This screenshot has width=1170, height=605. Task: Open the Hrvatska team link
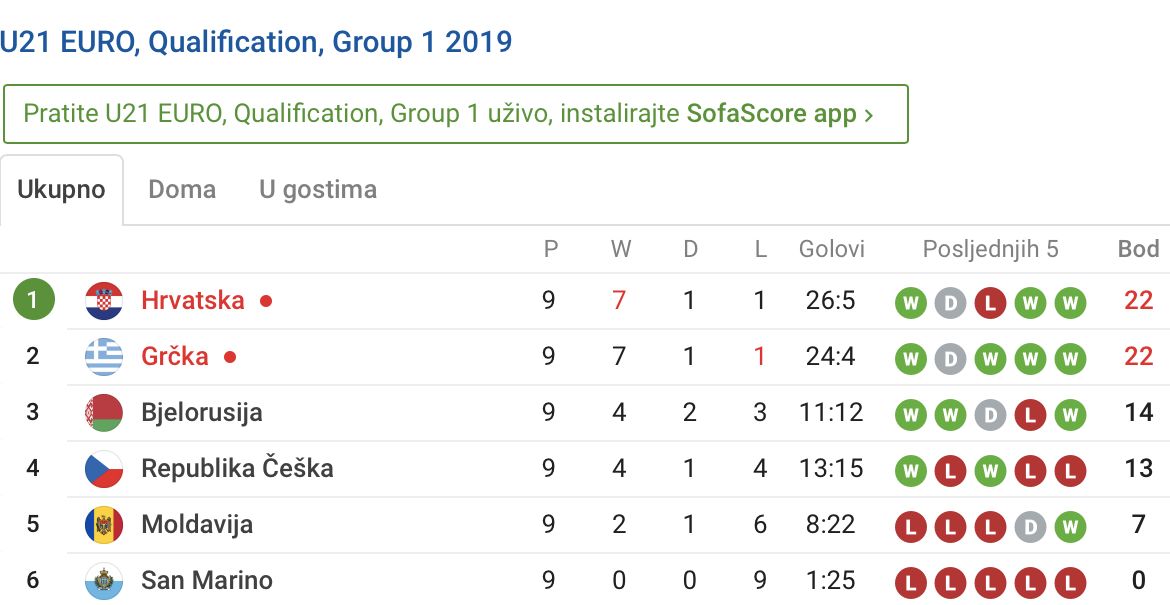pyautogui.click(x=193, y=301)
